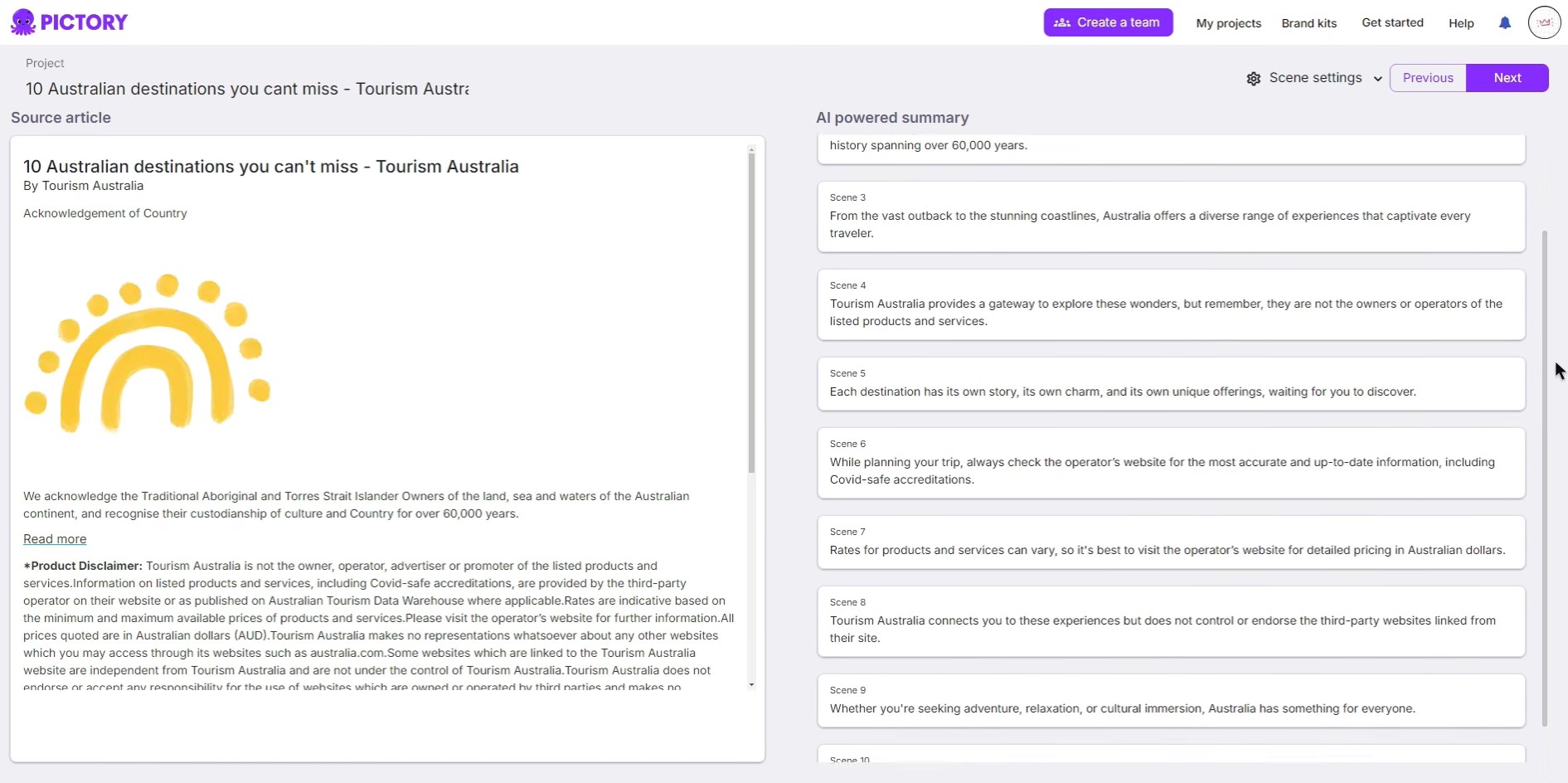Select the Scene 9 summary card
Screen dimensions: 1568x783
click(x=1171, y=700)
